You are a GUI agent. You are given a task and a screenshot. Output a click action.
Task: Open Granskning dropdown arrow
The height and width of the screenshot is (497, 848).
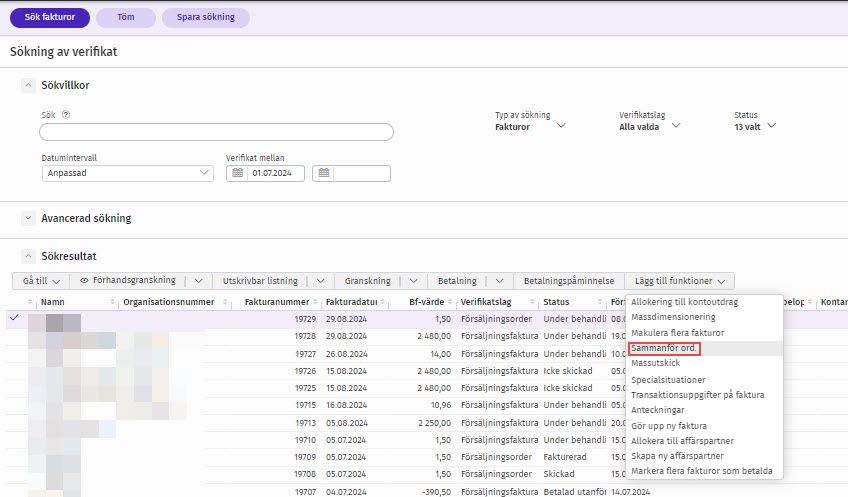point(414,281)
